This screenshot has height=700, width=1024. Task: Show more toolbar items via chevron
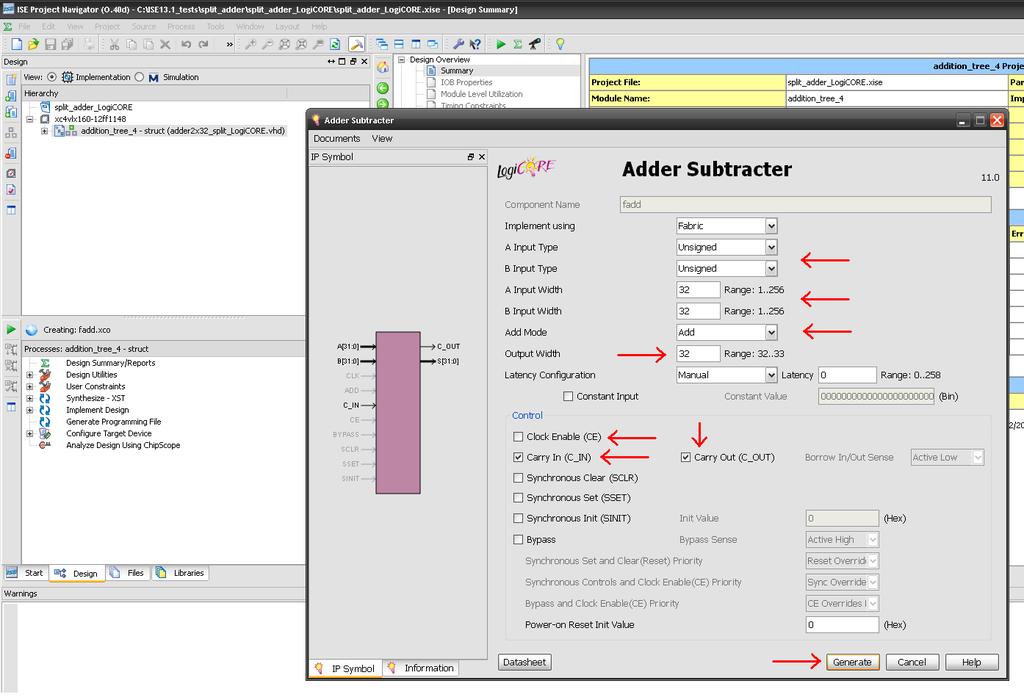[229, 44]
